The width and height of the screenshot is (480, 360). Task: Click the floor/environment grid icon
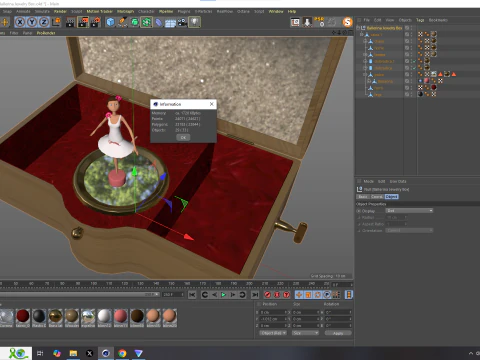point(170,23)
